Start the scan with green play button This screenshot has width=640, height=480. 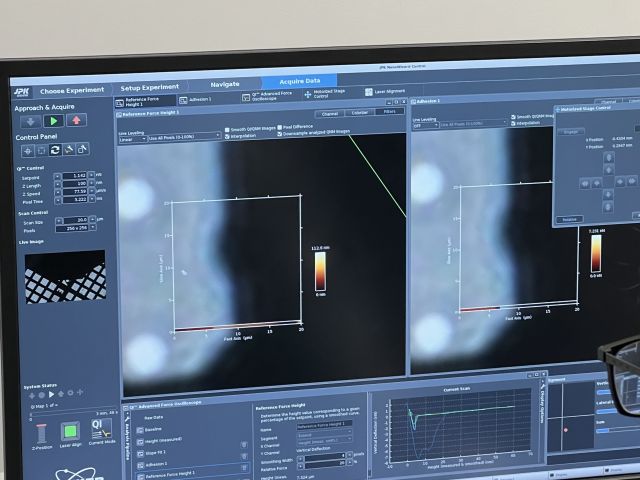click(53, 121)
